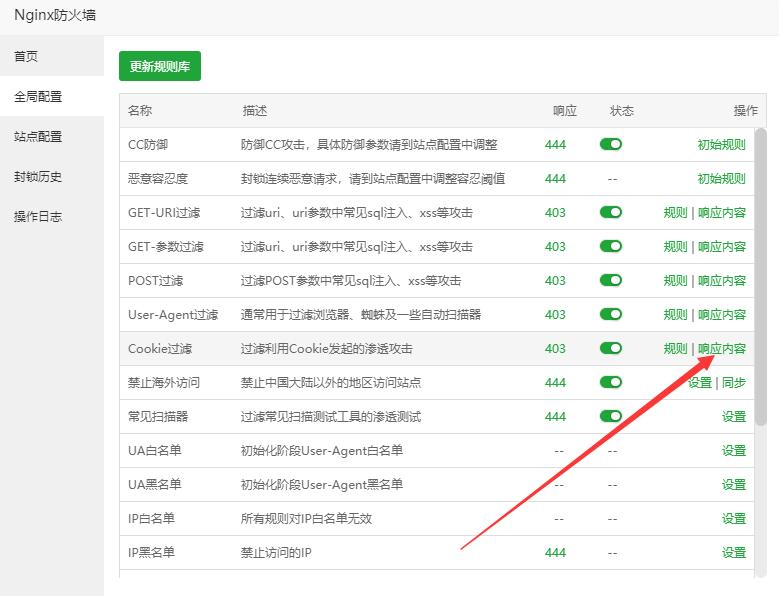
Task: Click the 403 response code for Cookie过滤
Action: [x=555, y=349]
